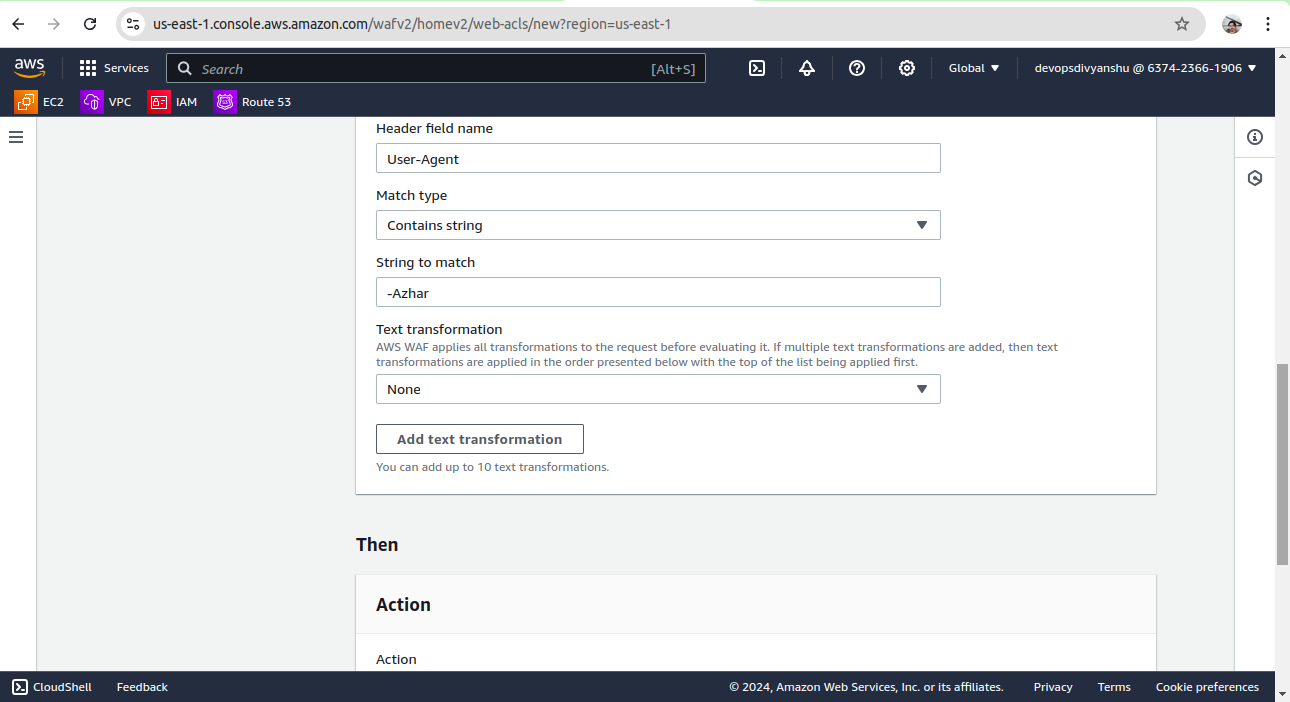Open the Cookie preferences link
Screen dimensions: 1290x702
point(1207,687)
